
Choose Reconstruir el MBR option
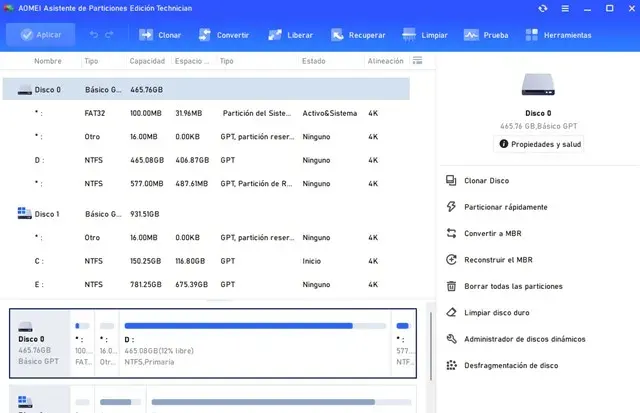498,260
